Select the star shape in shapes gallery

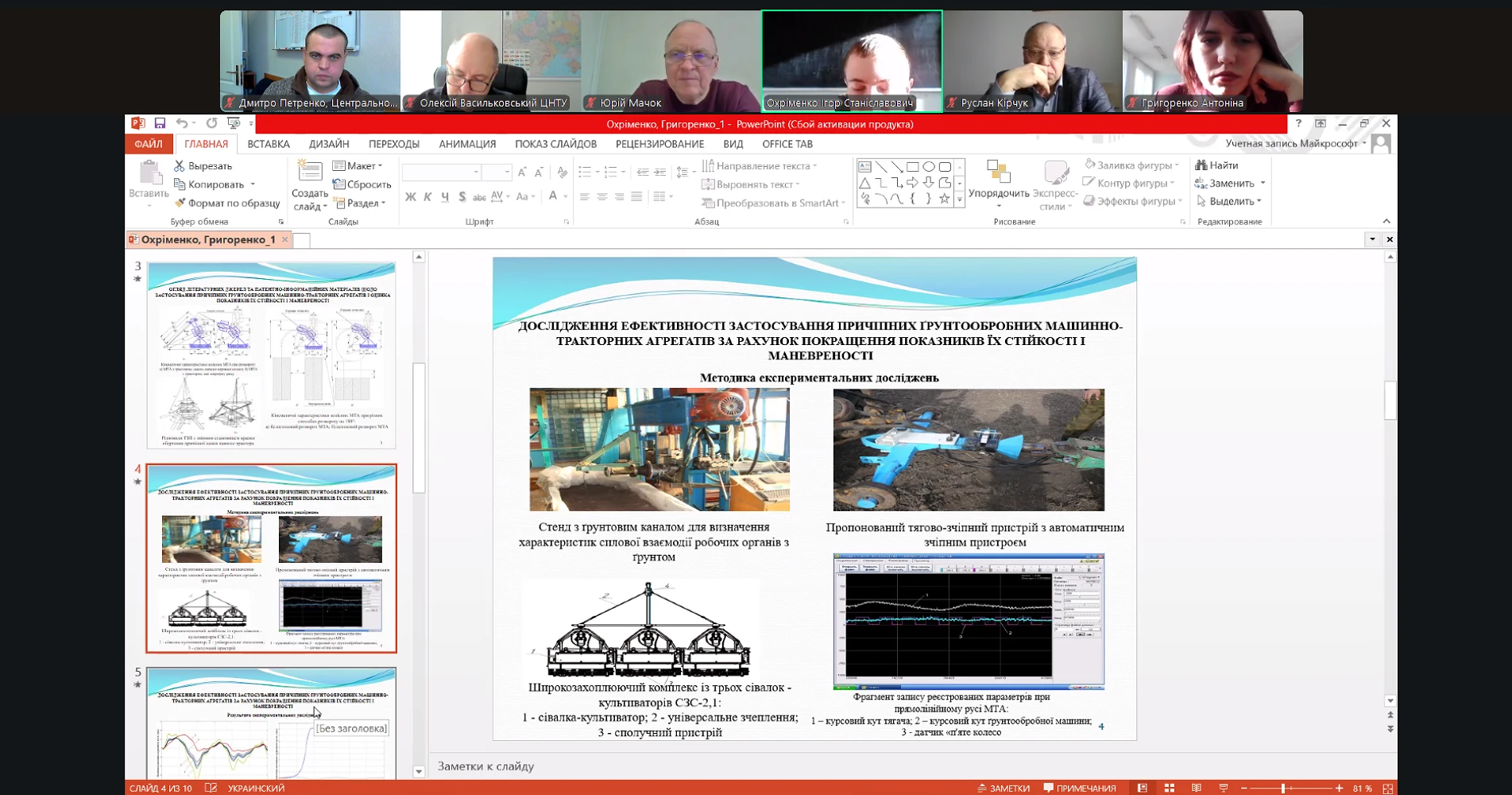click(x=944, y=199)
